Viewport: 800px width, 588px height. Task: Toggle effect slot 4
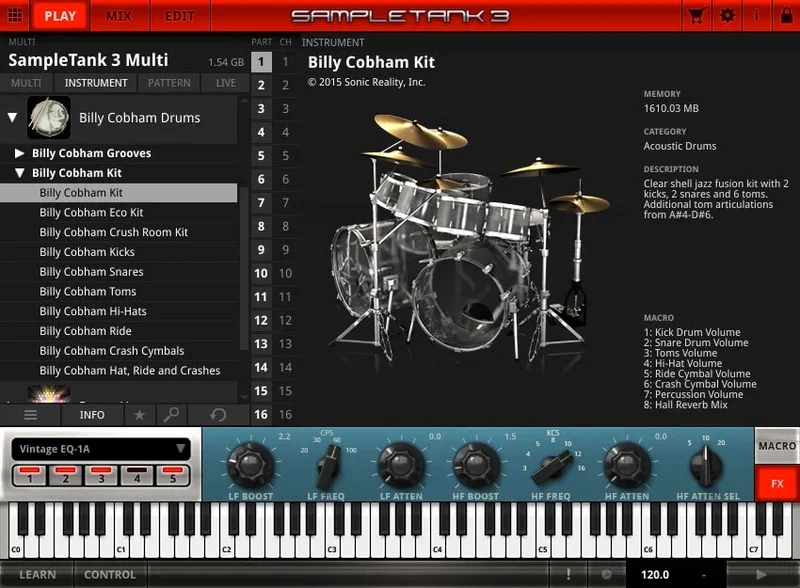(x=137, y=475)
